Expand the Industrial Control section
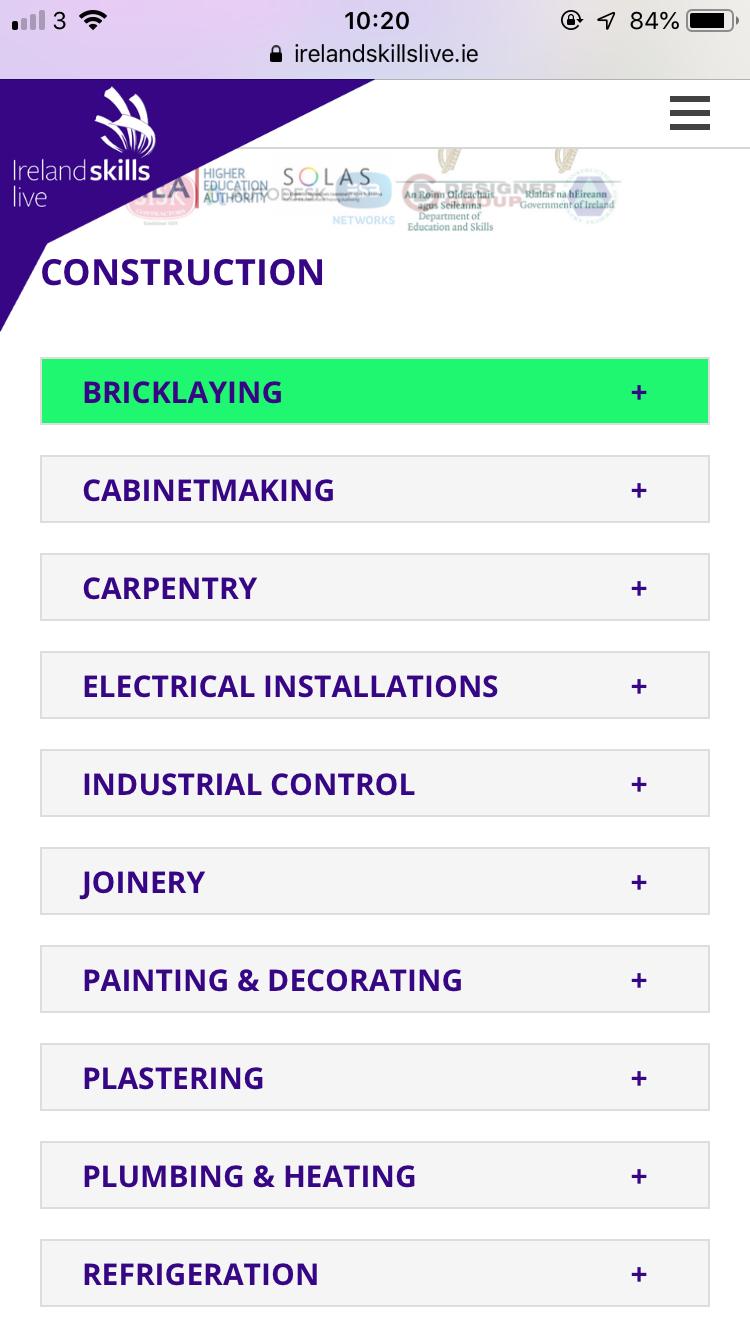The height and width of the screenshot is (1334, 750). (375, 783)
